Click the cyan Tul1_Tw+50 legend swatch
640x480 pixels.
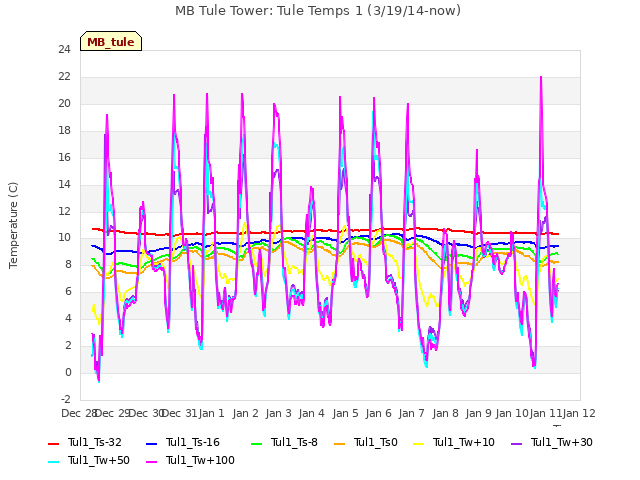(53, 461)
